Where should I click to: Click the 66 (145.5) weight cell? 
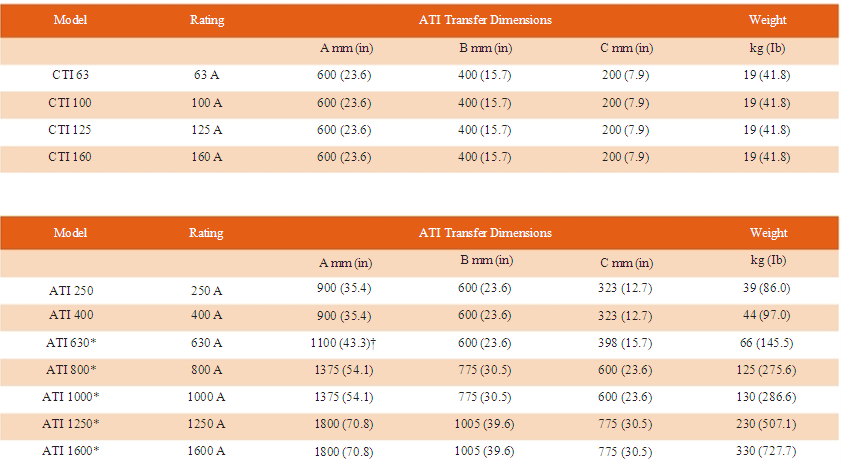point(766,342)
